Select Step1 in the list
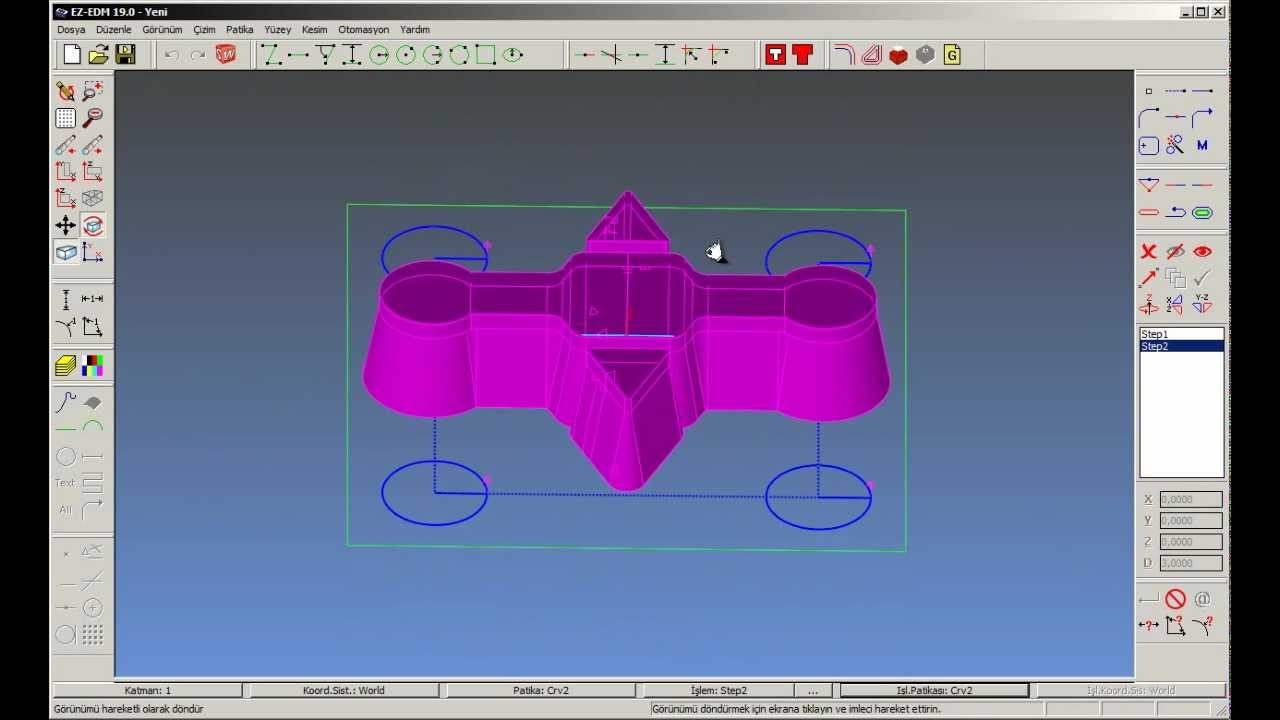This screenshot has width=1280, height=720. tap(1181, 334)
